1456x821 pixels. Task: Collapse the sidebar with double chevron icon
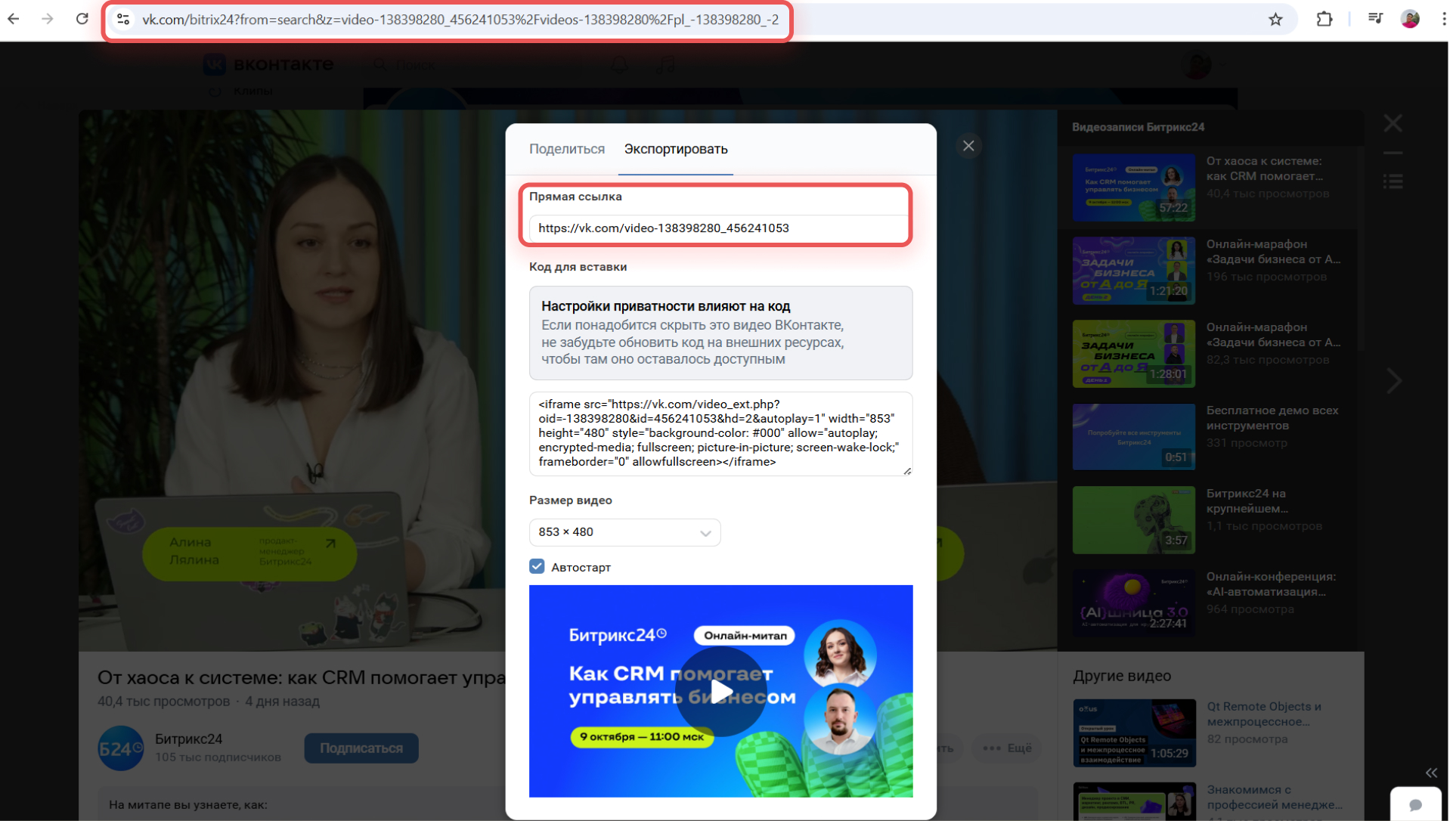1431,773
